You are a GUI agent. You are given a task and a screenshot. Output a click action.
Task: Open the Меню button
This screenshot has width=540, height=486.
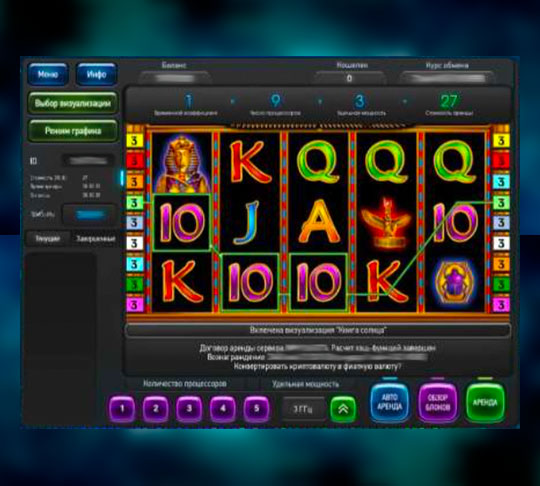coord(48,74)
